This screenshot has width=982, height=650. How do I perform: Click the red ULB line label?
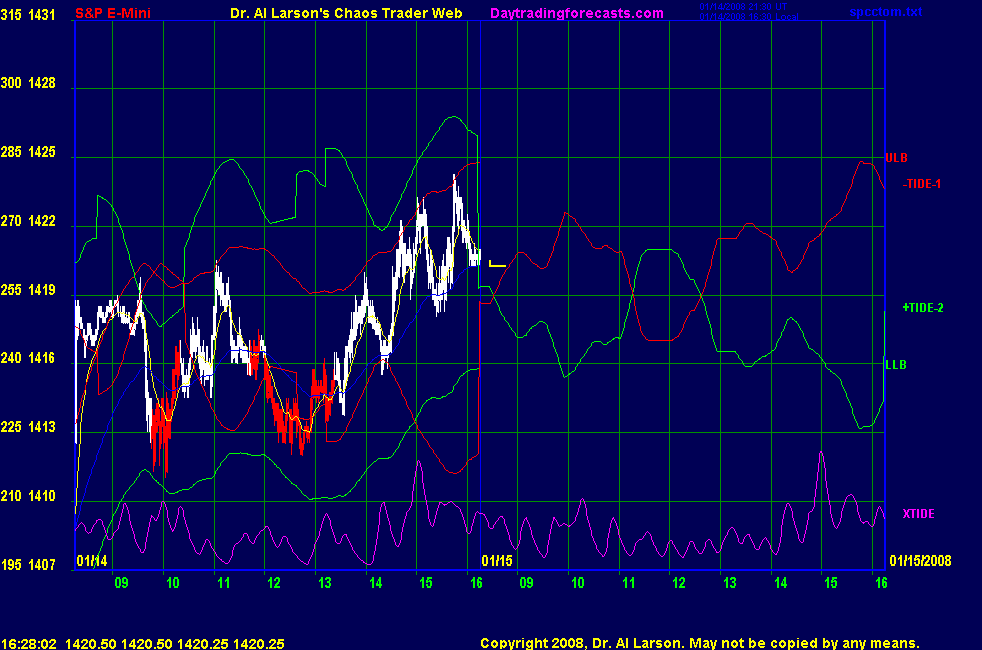click(x=897, y=158)
